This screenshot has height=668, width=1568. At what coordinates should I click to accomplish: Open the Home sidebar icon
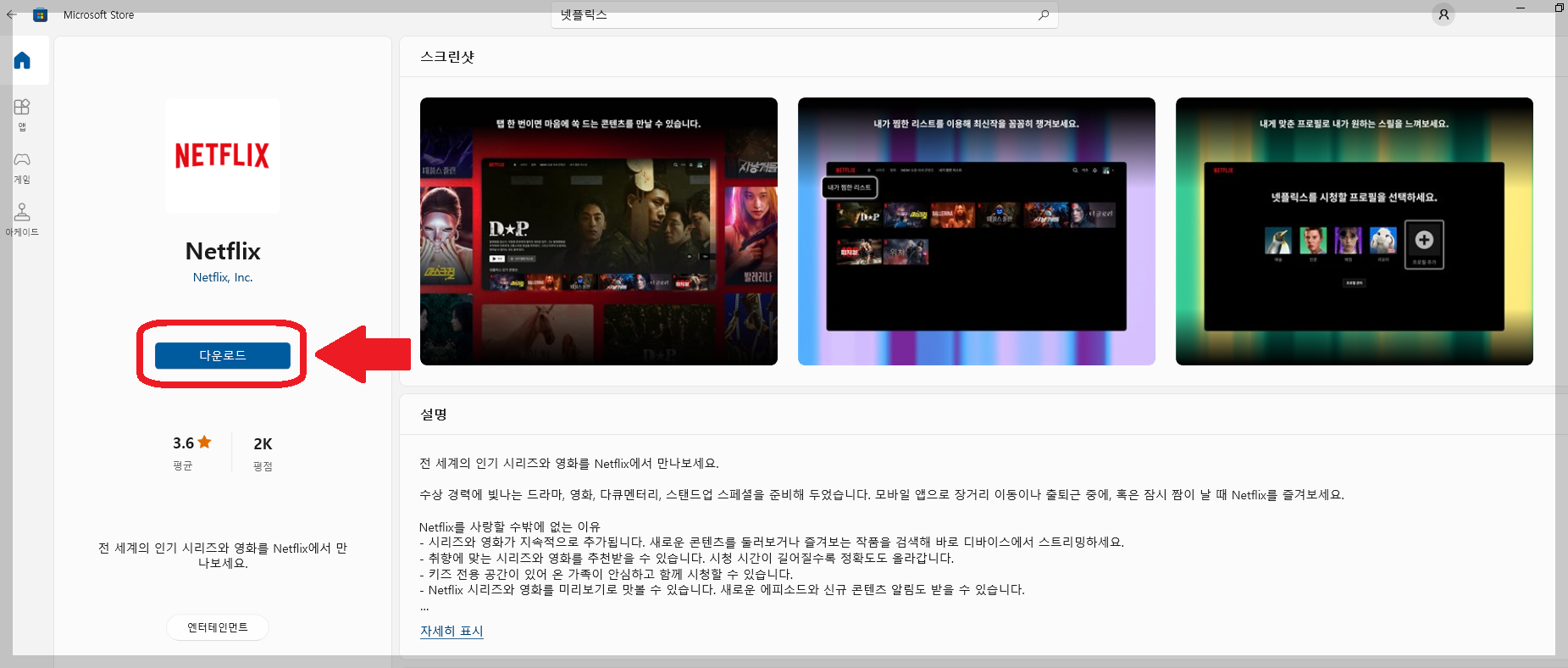pyautogui.click(x=23, y=60)
